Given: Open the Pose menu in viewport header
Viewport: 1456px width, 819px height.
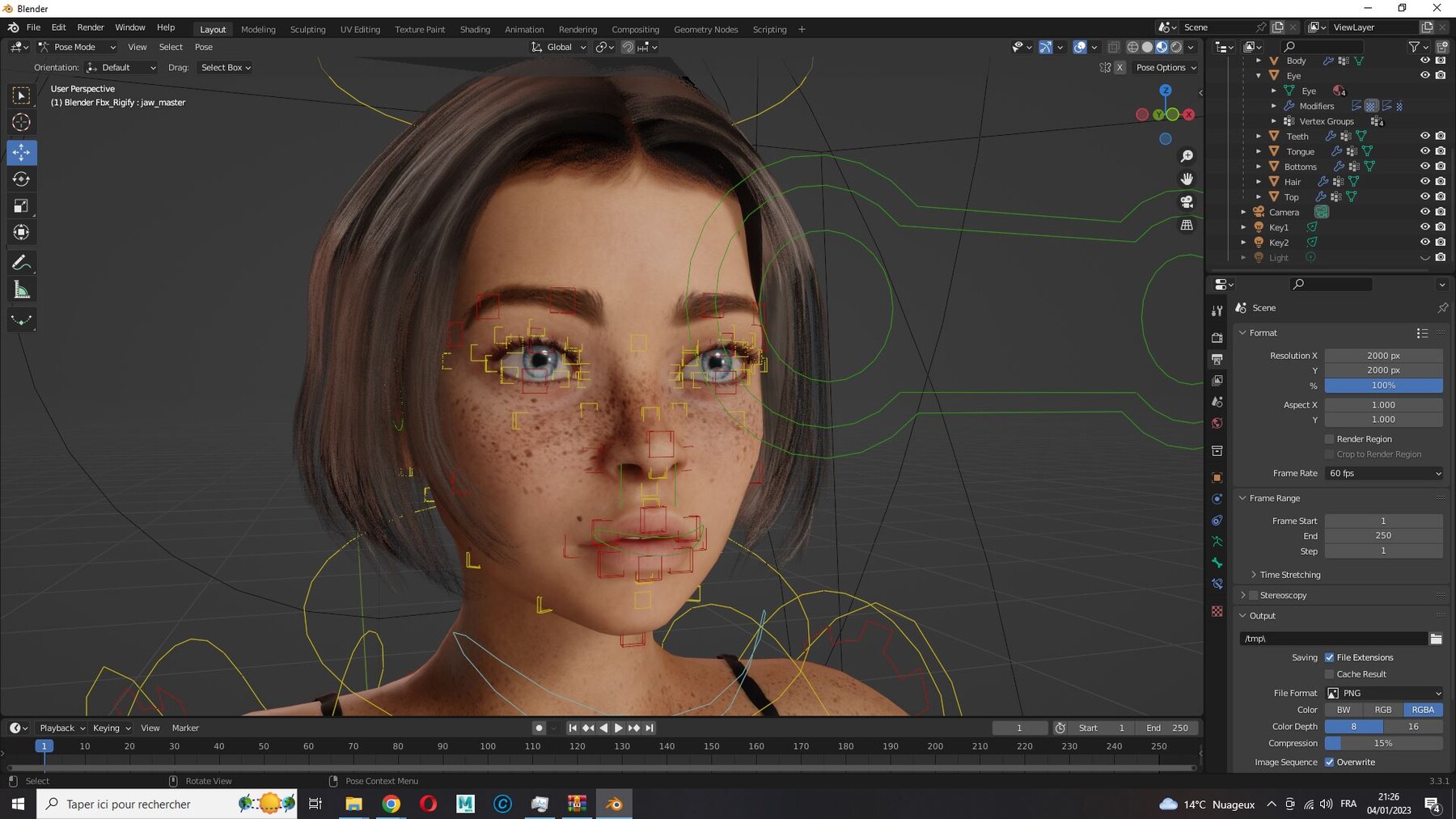Looking at the screenshot, I should coord(204,47).
